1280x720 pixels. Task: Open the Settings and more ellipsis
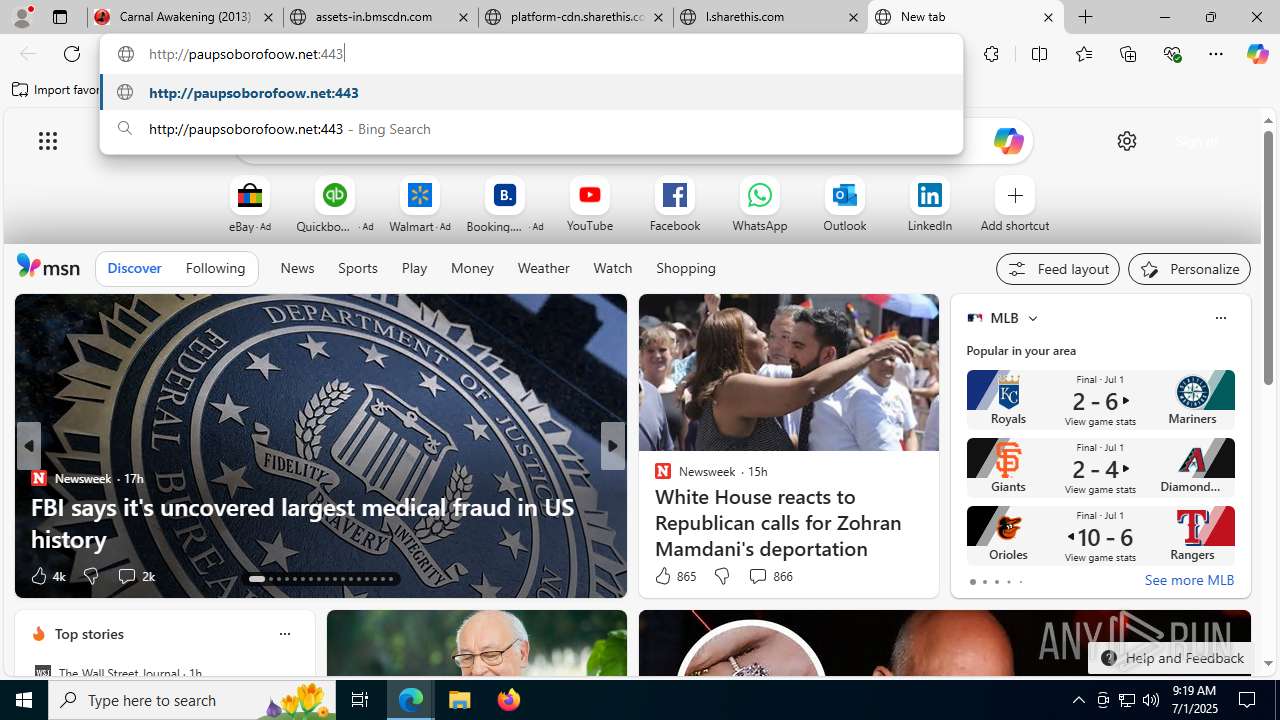[1216, 54]
